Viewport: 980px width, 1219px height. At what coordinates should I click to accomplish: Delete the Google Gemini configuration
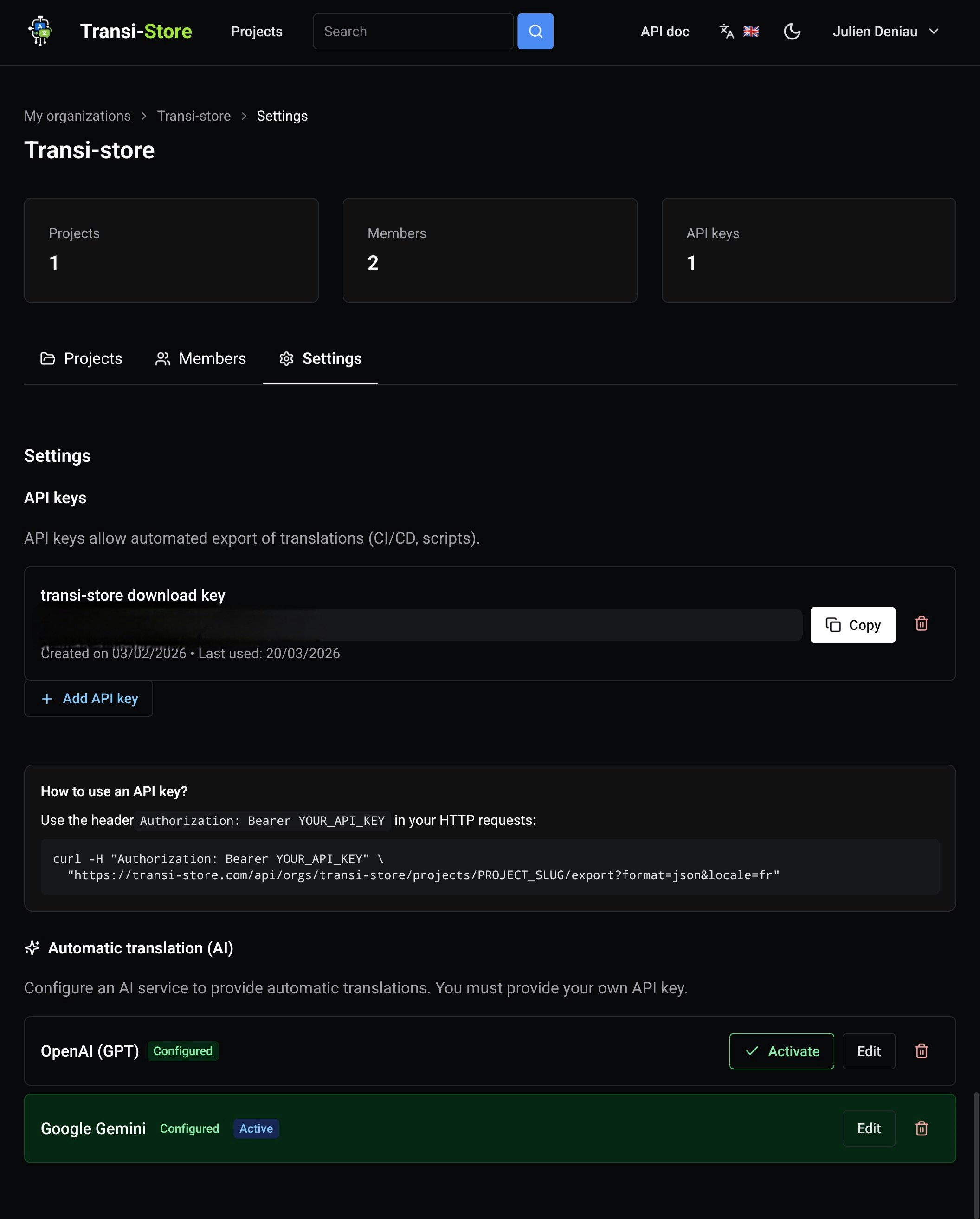[921, 1128]
